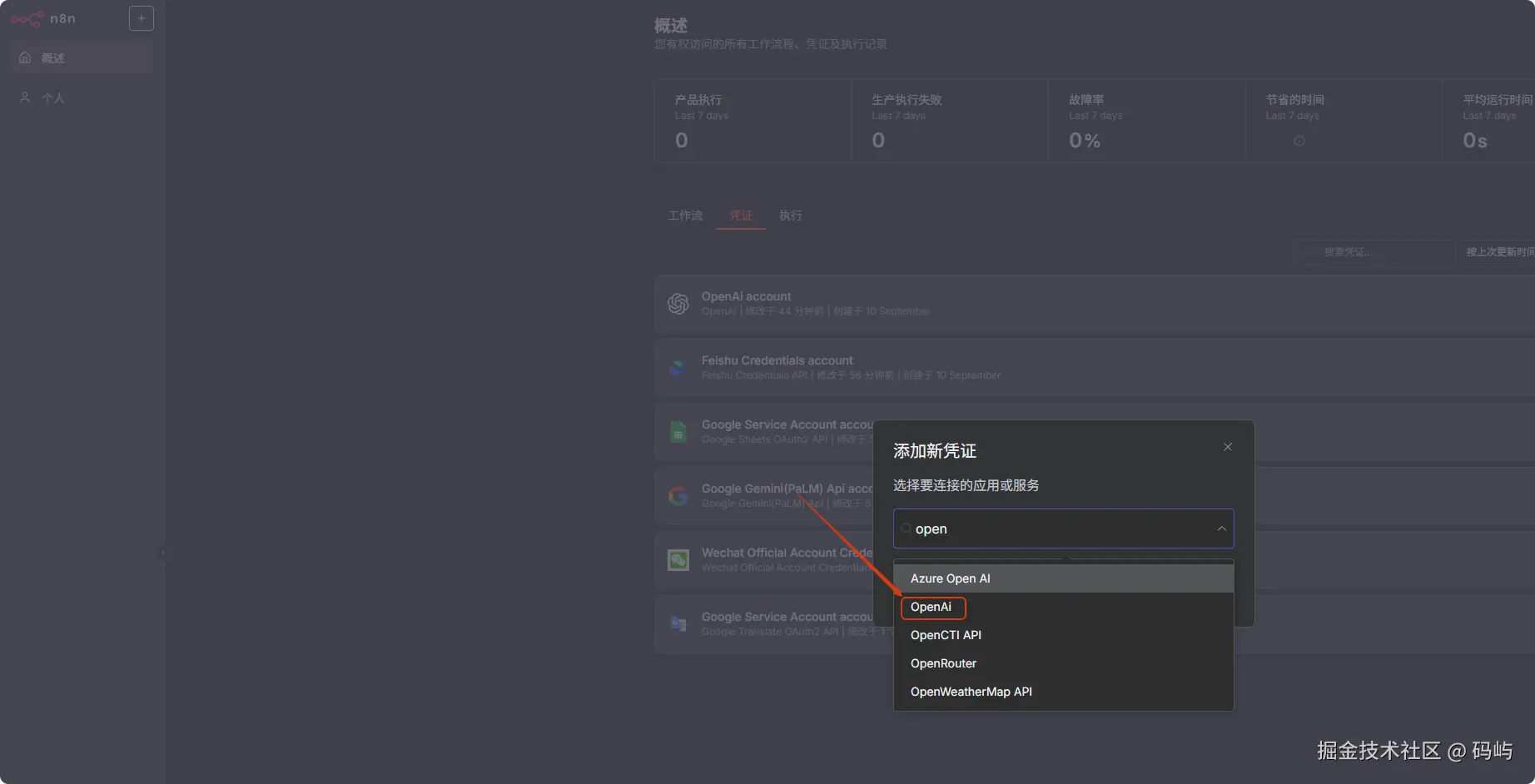Click the Google Sheets icon on its credential row
This screenshot has width=1535, height=784.
pyautogui.click(x=678, y=432)
